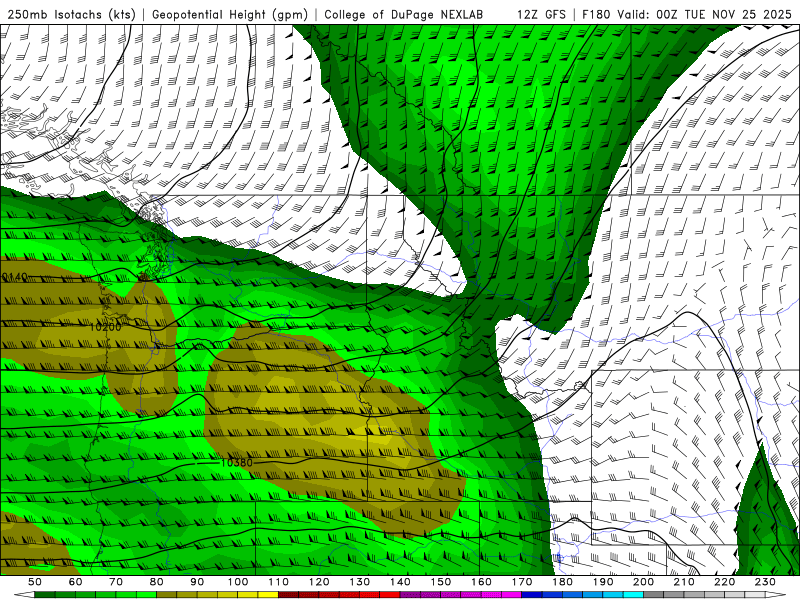Click the '60' value on the color scale
Screen dimensions: 800x600
pos(76,582)
